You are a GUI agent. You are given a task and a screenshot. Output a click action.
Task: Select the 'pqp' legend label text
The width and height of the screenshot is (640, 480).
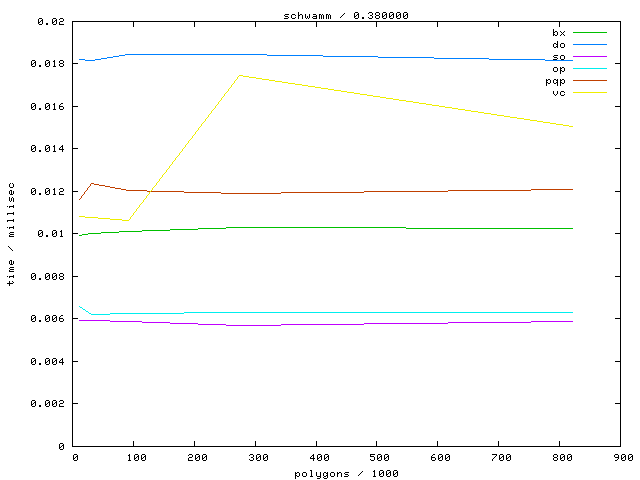tap(555, 81)
